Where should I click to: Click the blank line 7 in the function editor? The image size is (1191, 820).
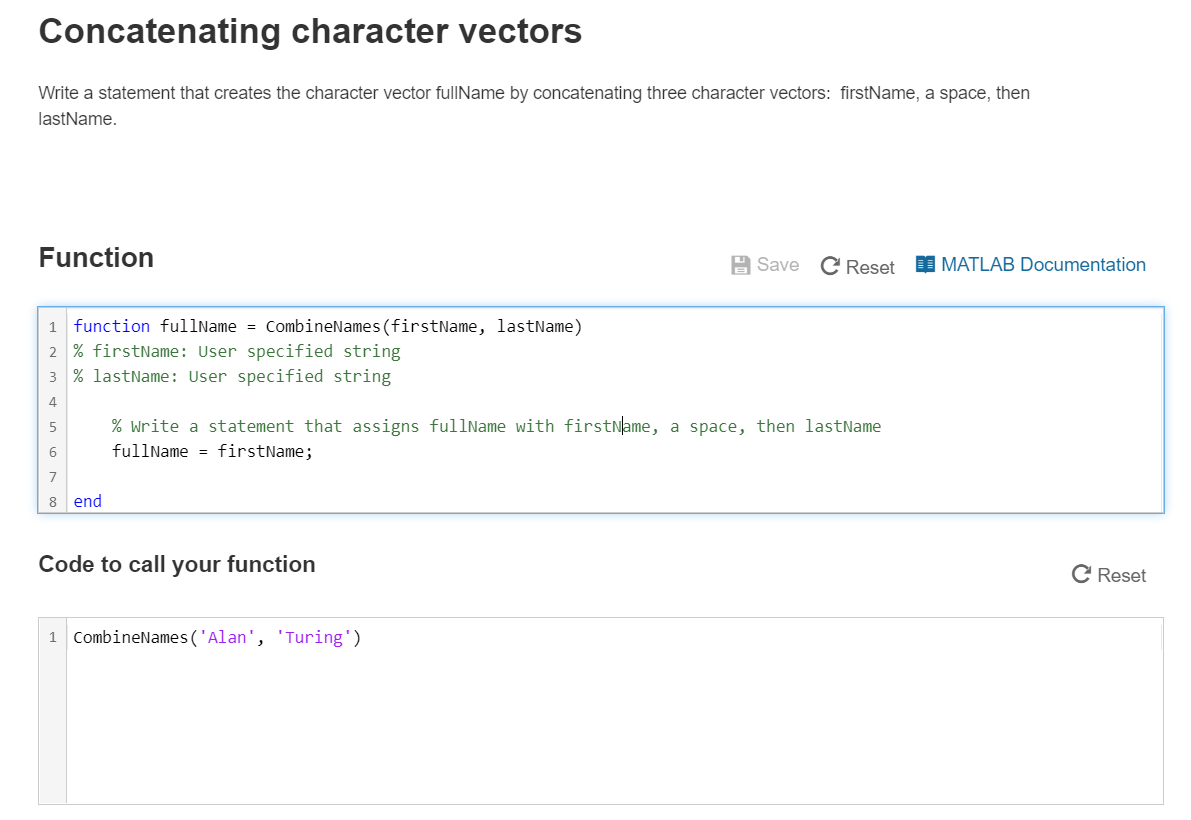[615, 477]
